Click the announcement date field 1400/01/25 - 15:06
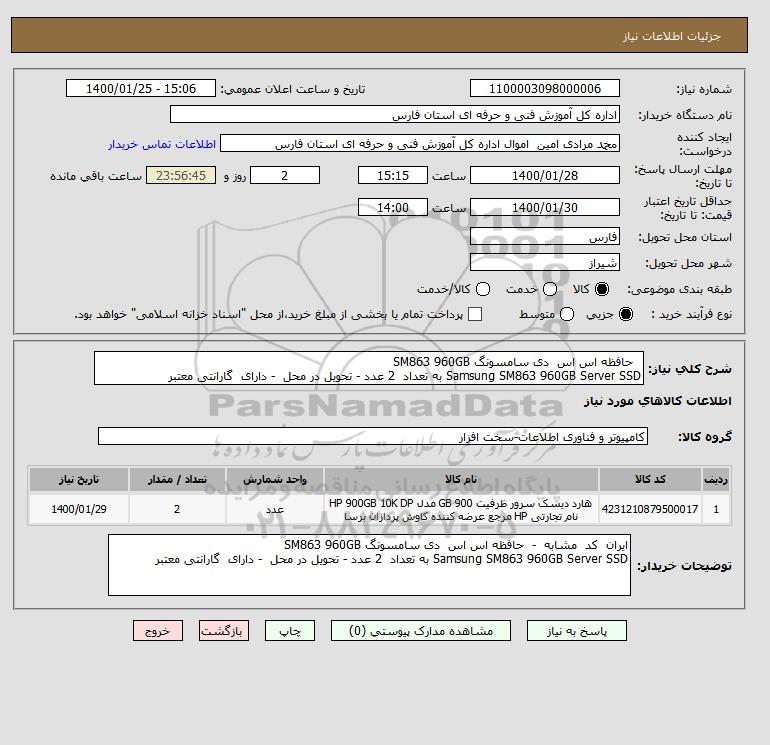The width and height of the screenshot is (770, 745). click(x=140, y=88)
